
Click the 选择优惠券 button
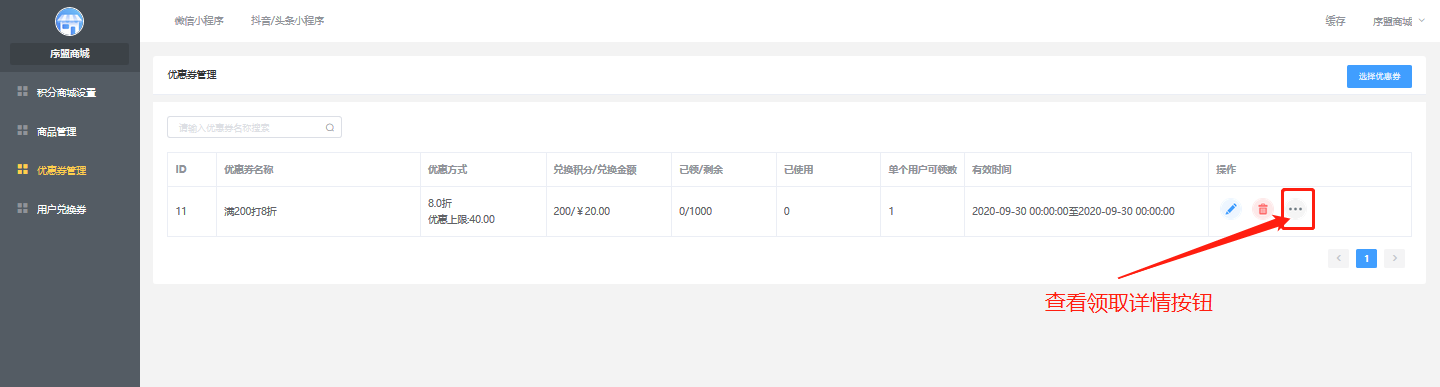[1379, 76]
